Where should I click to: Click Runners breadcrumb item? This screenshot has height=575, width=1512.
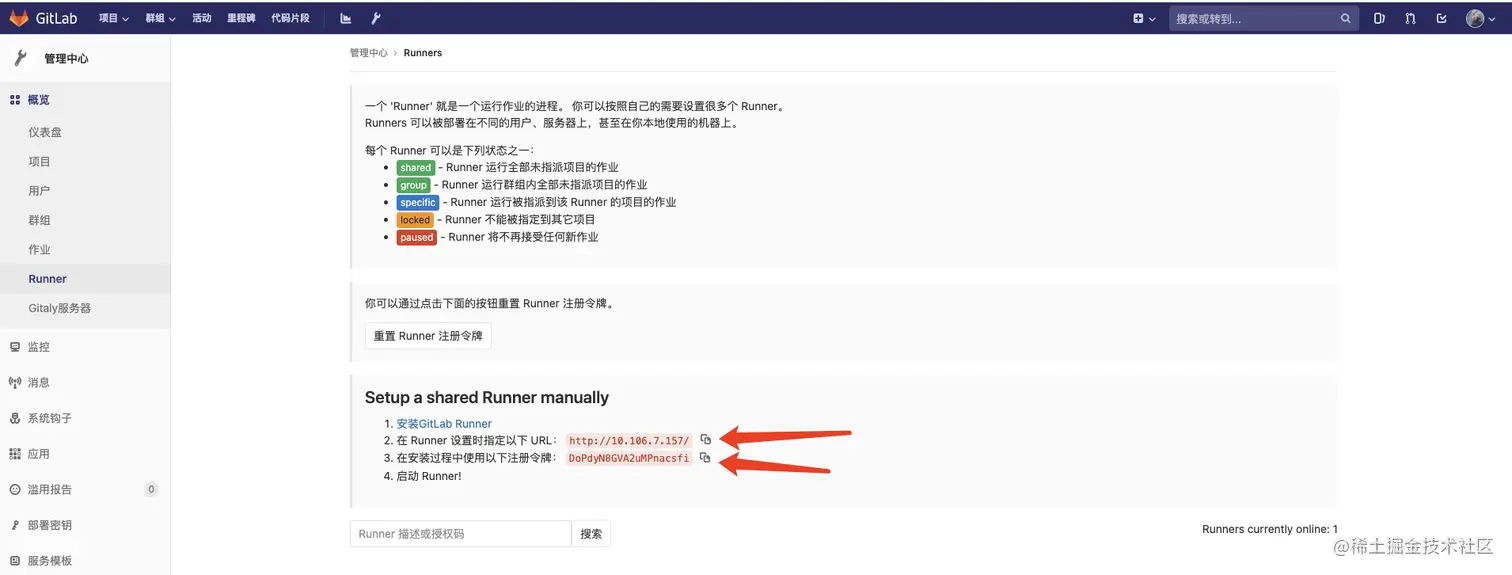coord(423,53)
